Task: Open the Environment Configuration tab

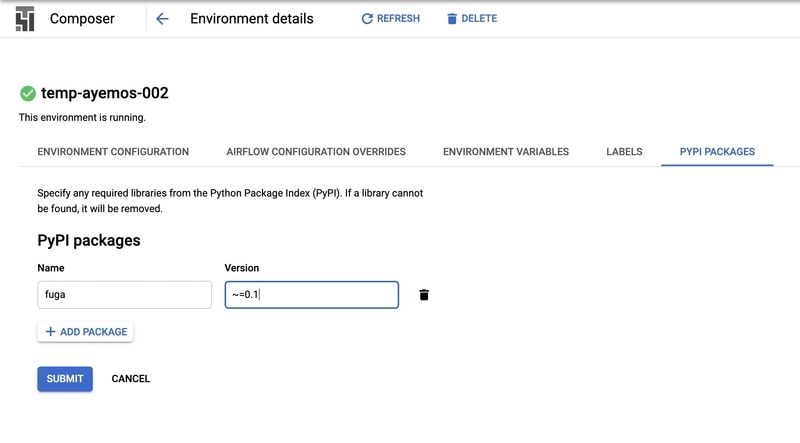Action: tap(113, 152)
